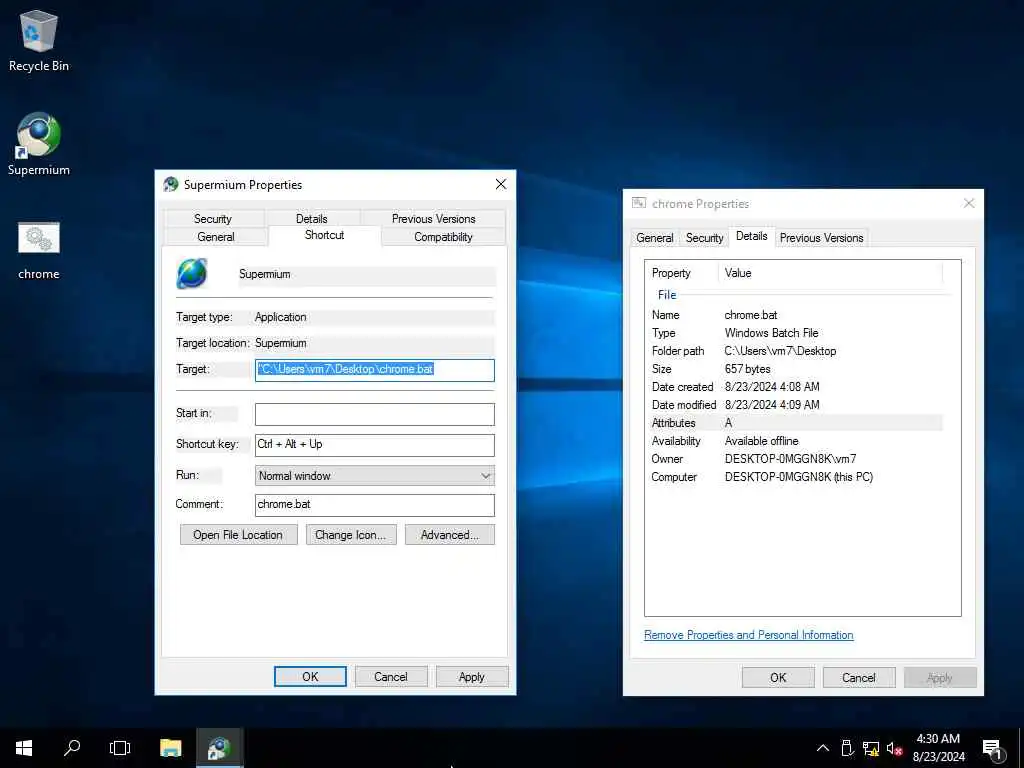Viewport: 1024px width, 768px height.
Task: Open Task View from the taskbar
Action: (120, 748)
